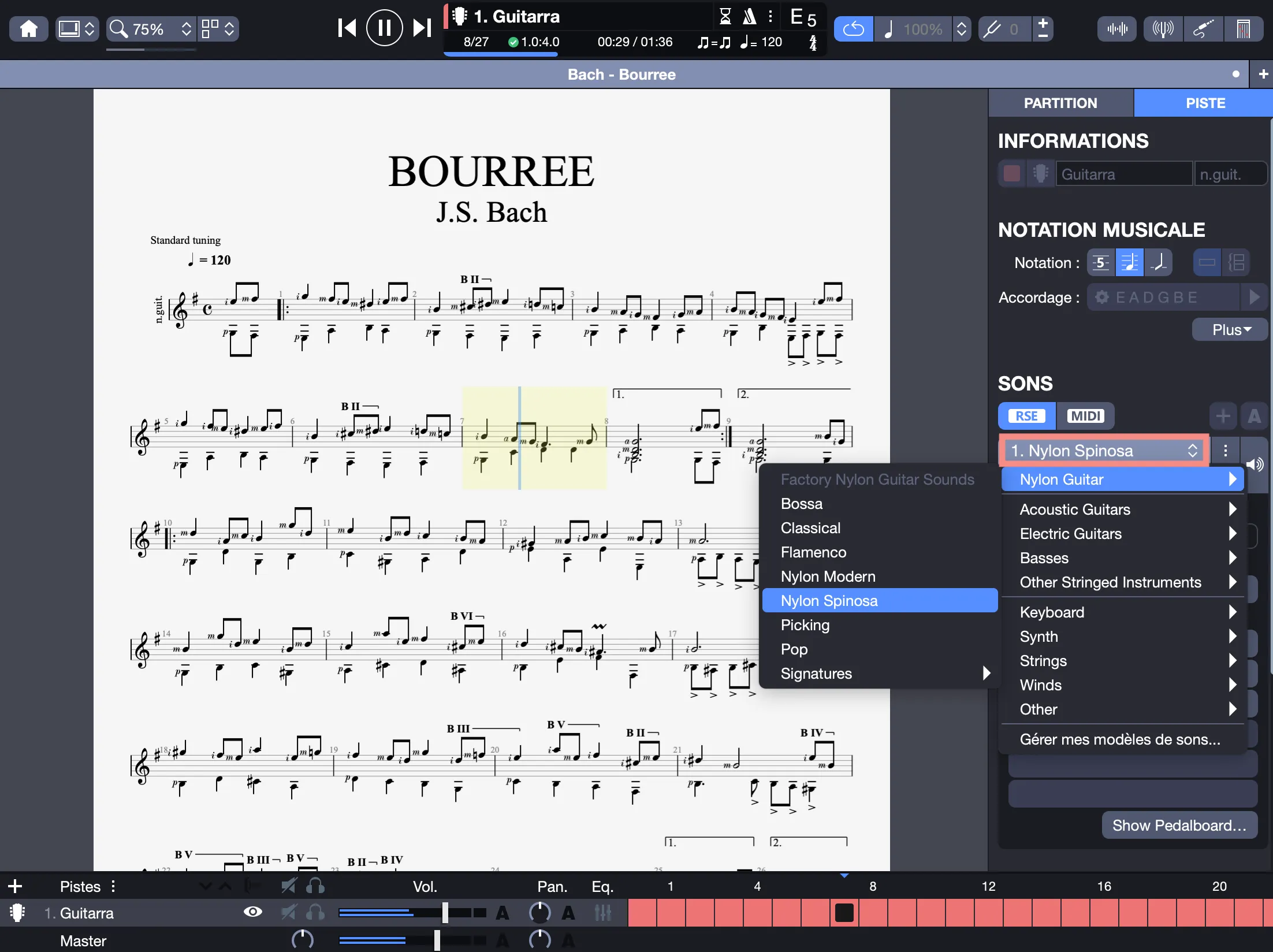Open the tuner with the vibrating fork icon
The height and width of the screenshot is (952, 1273).
(x=1163, y=29)
